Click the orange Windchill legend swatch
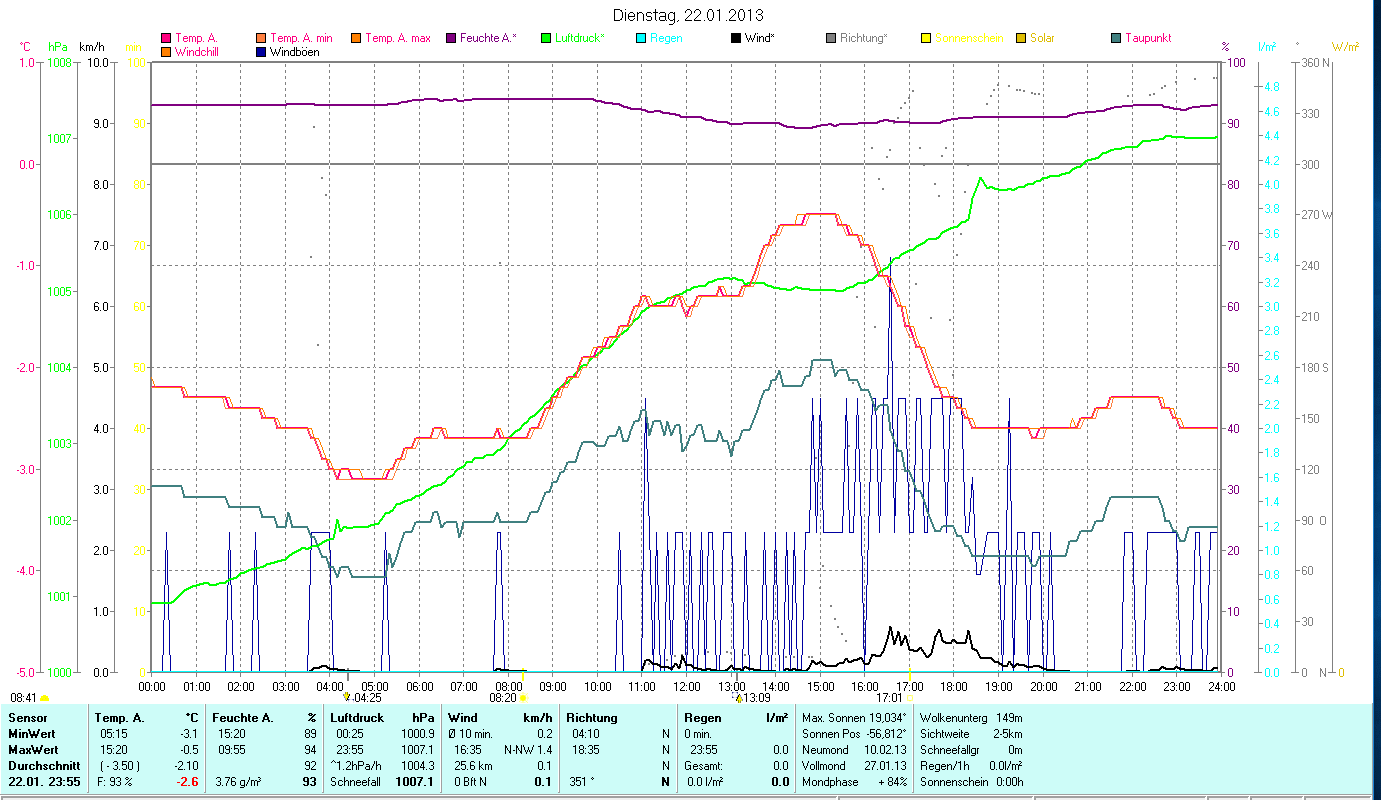This screenshot has height=800, width=1381. pyautogui.click(x=166, y=52)
